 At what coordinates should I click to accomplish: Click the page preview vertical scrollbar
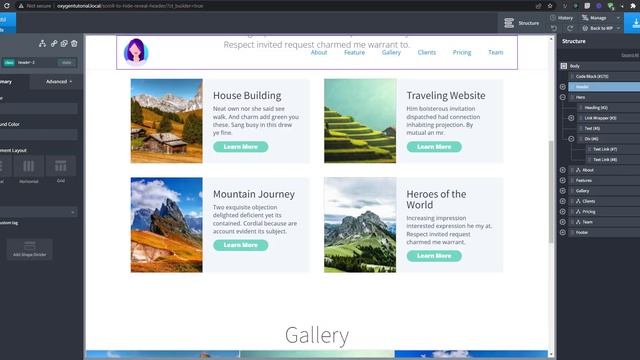pos(551,192)
